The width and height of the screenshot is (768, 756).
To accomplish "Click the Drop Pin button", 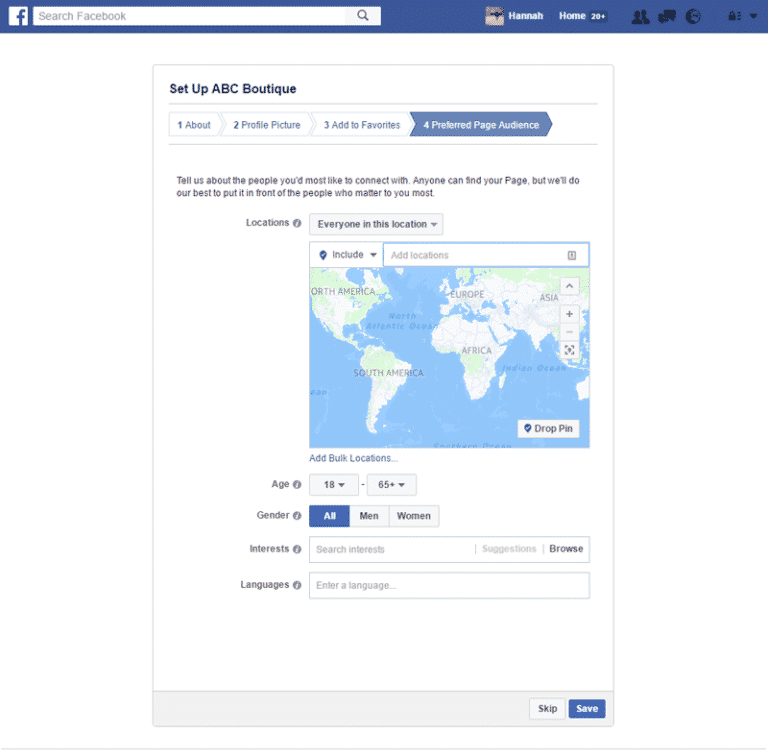I will click(548, 428).
